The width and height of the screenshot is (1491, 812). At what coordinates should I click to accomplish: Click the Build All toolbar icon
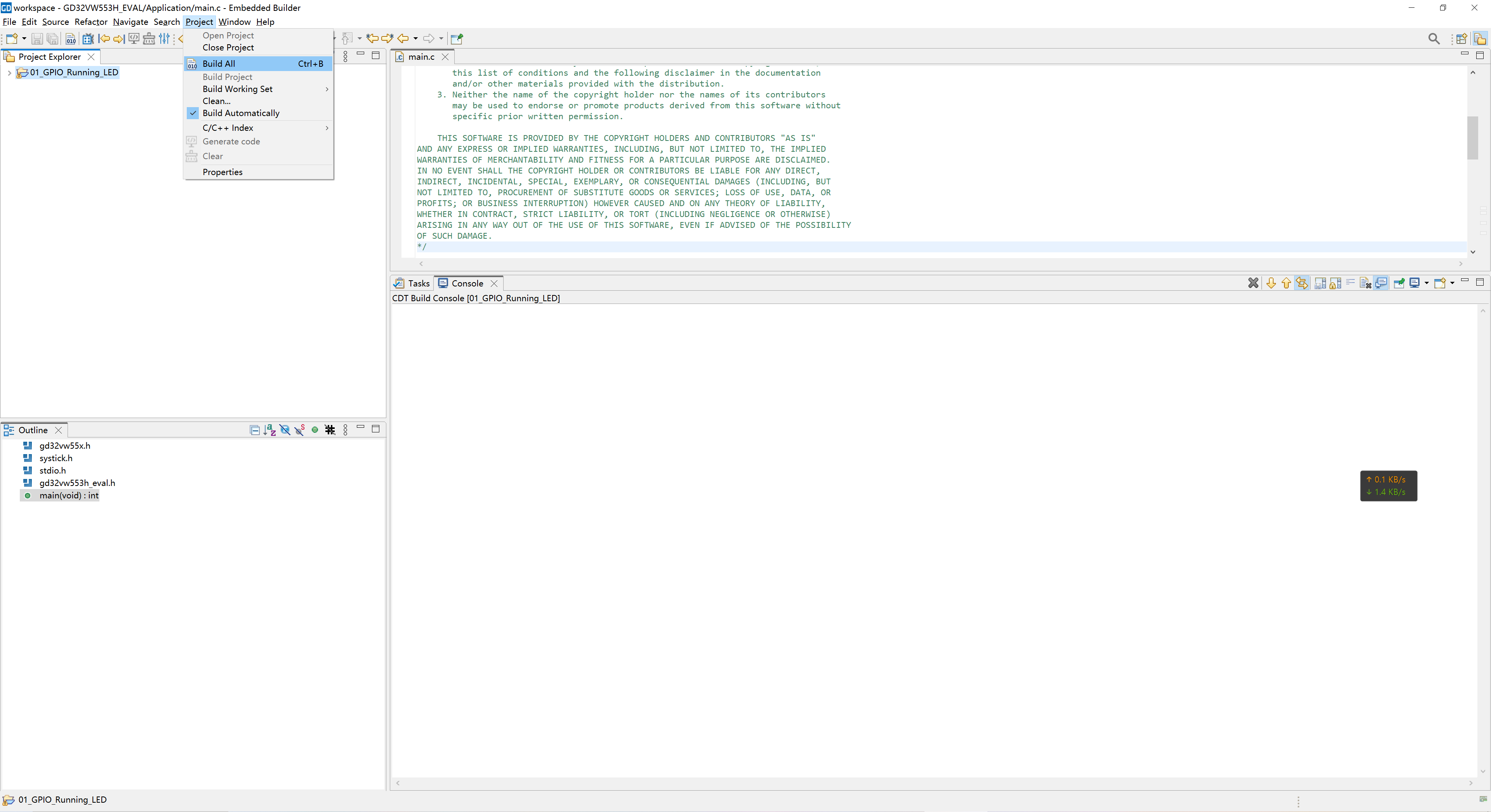pyautogui.click(x=71, y=39)
